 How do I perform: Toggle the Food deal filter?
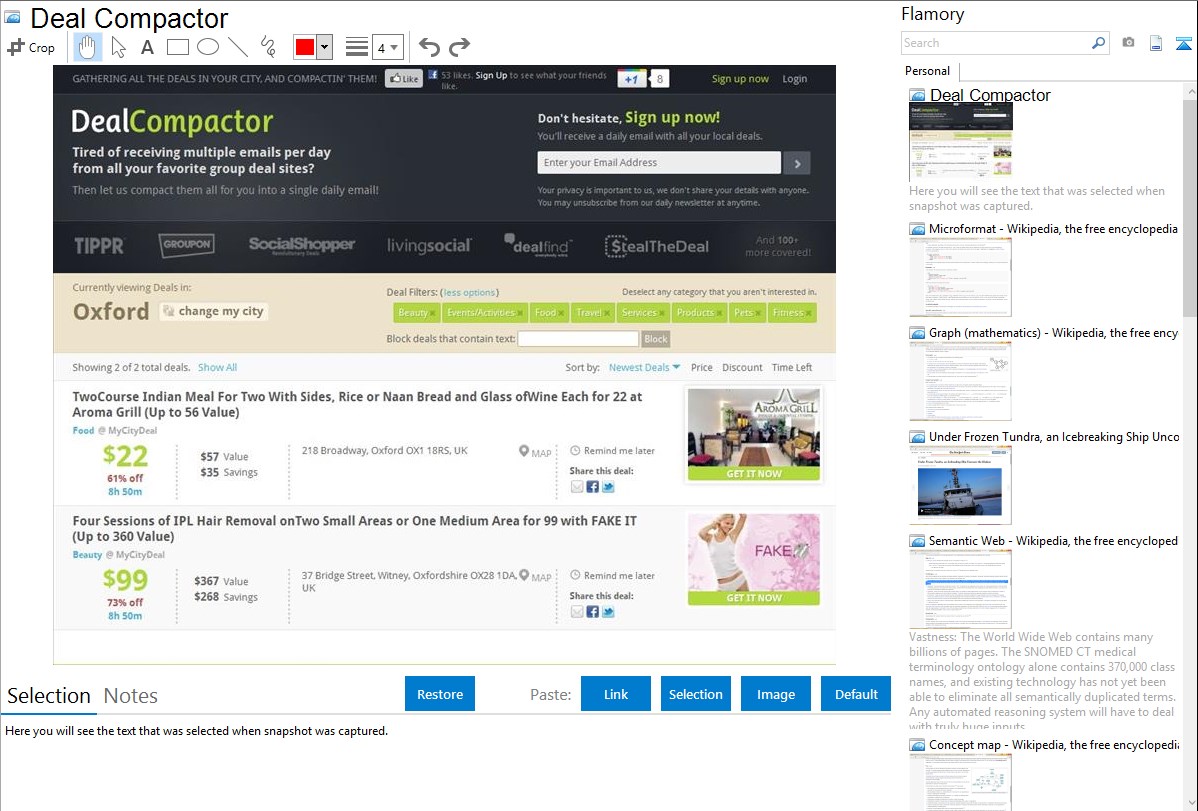[549, 313]
